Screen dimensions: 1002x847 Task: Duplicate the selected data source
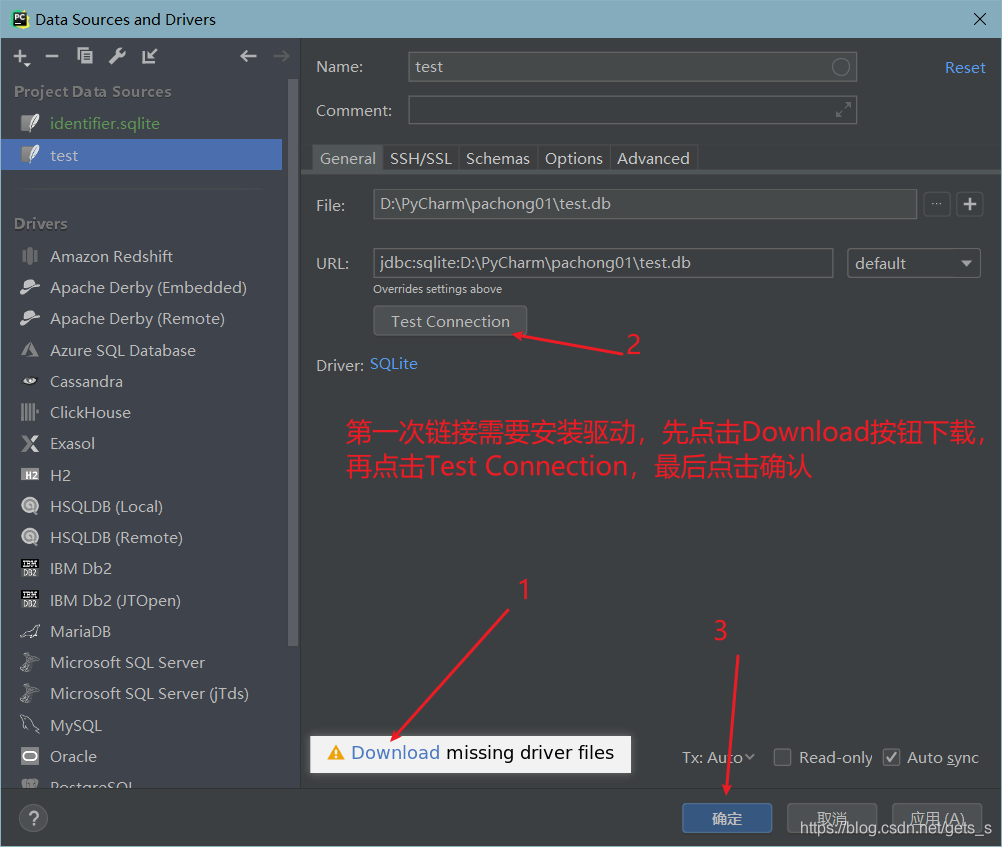pyautogui.click(x=84, y=56)
